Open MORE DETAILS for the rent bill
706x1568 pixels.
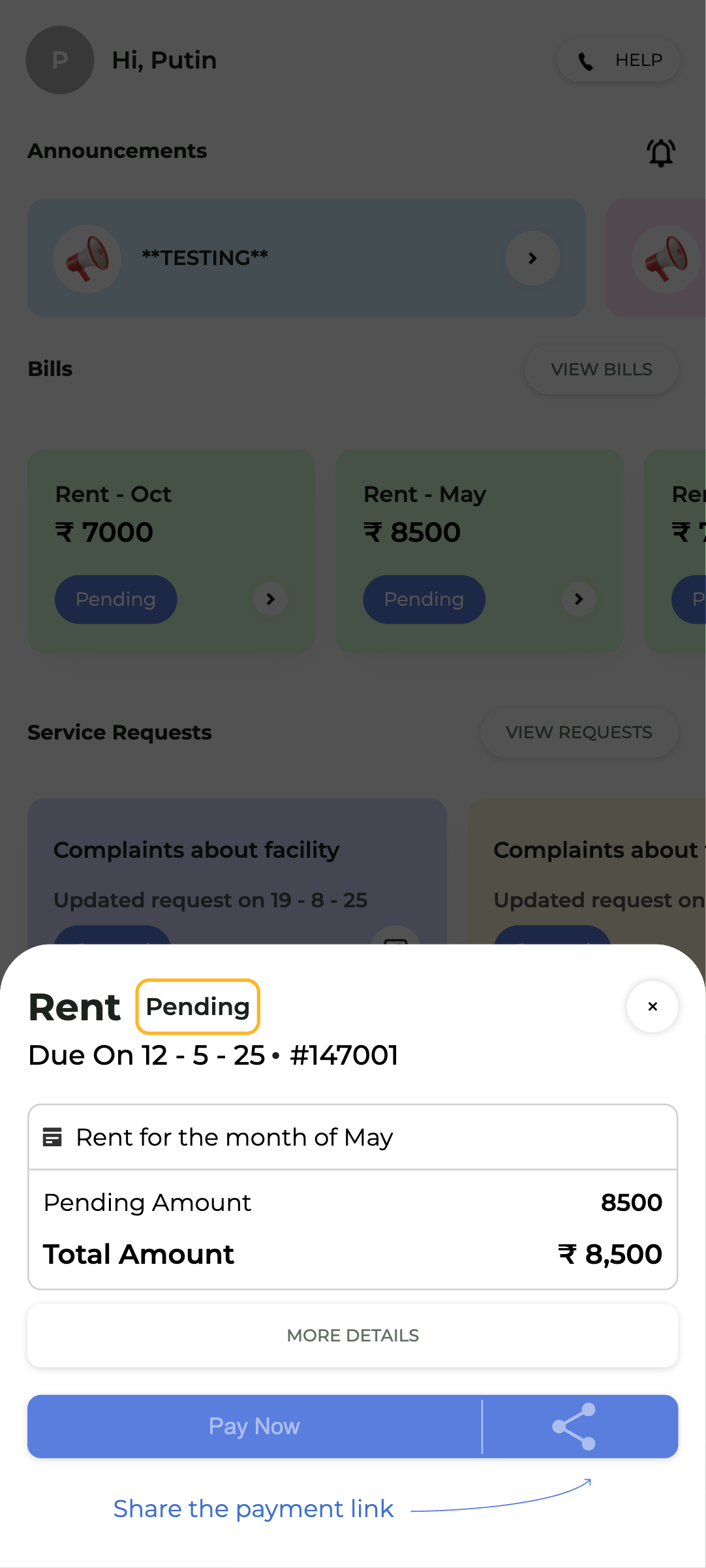352,1336
